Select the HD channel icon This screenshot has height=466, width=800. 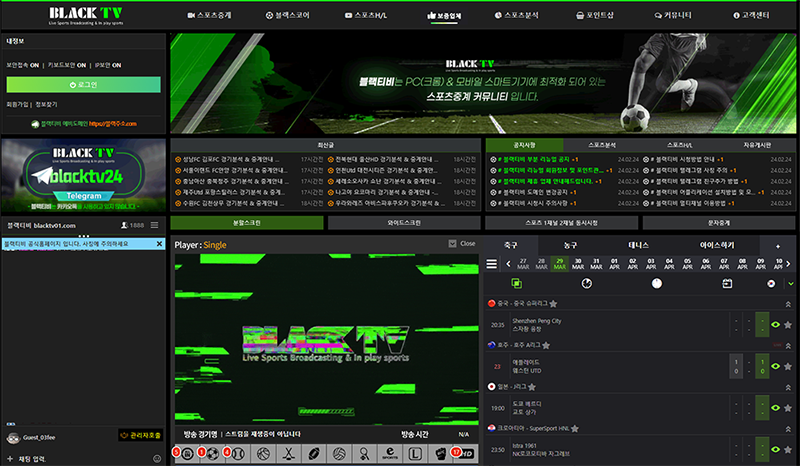(x=465, y=453)
